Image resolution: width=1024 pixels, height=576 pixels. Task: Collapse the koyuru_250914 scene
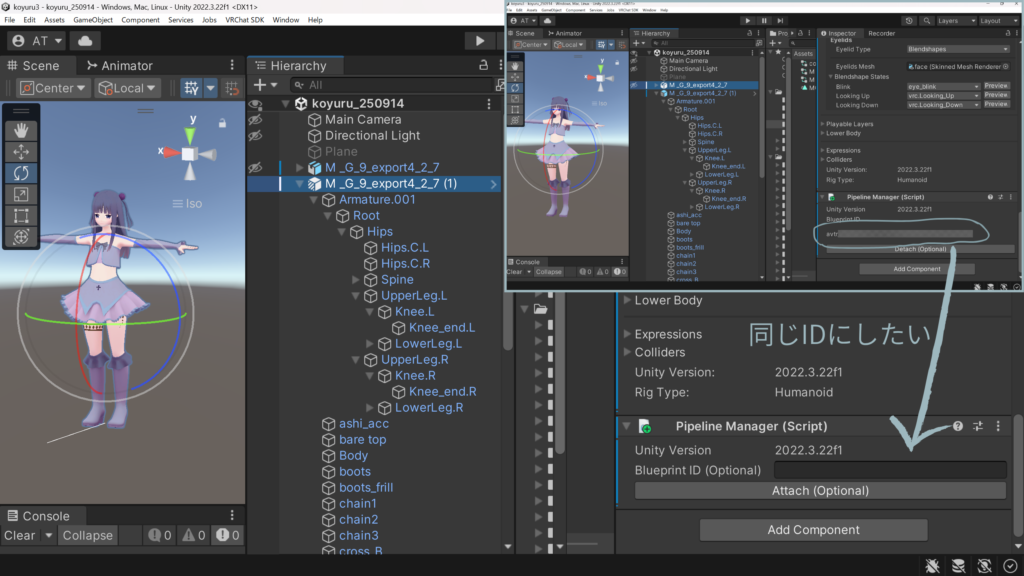tap(285, 103)
